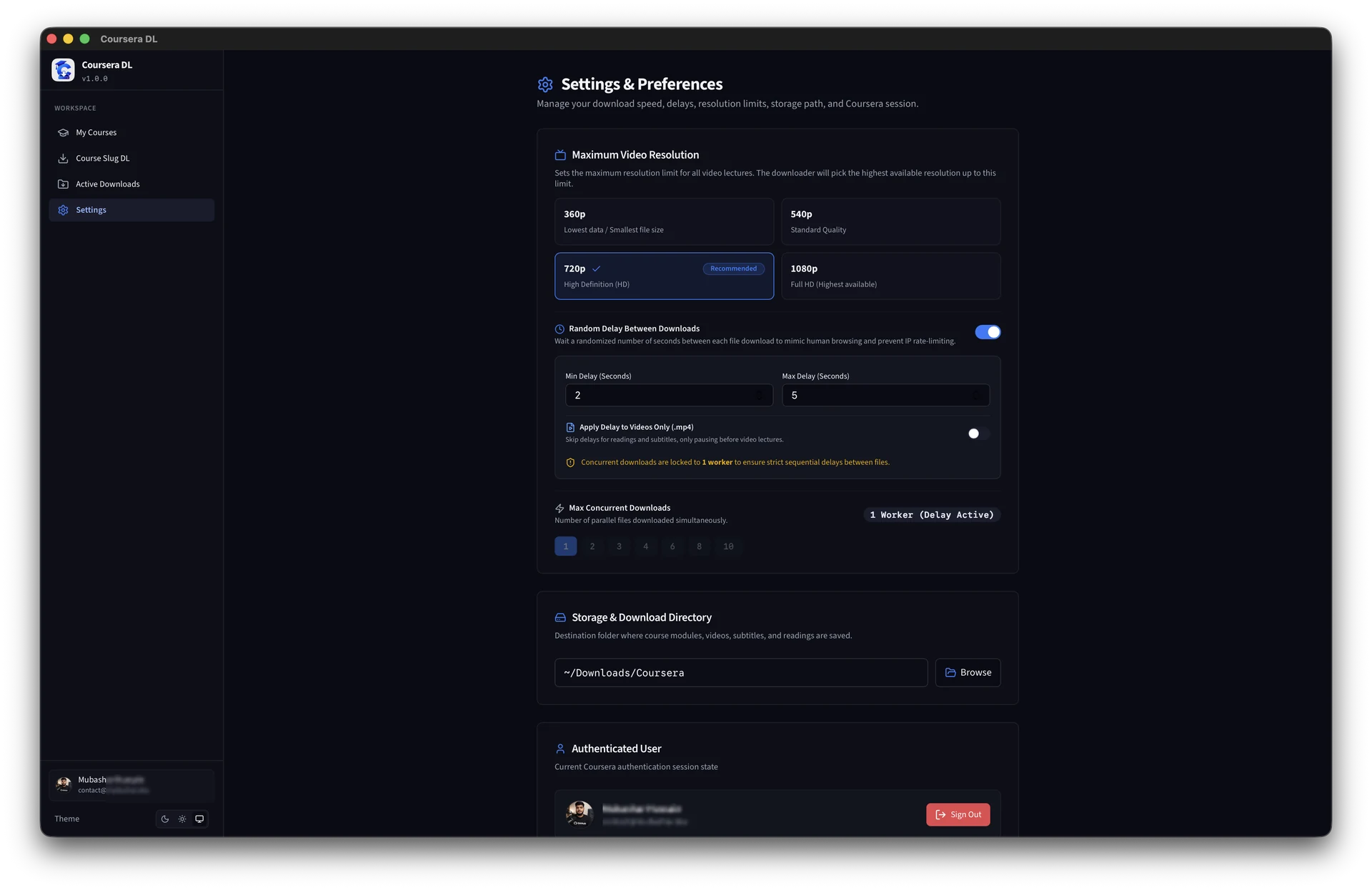Click the Browse button
This screenshot has height=890, width=1372.
pos(968,673)
